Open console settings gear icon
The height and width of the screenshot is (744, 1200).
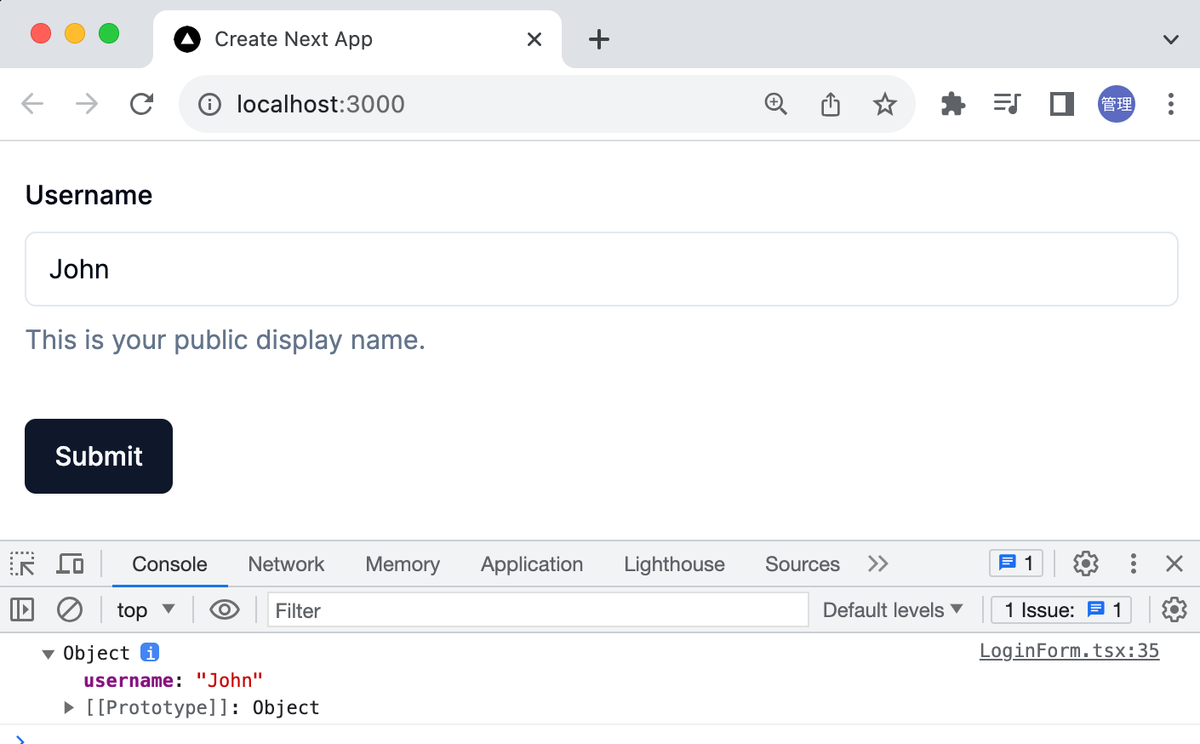pyautogui.click(x=1174, y=609)
